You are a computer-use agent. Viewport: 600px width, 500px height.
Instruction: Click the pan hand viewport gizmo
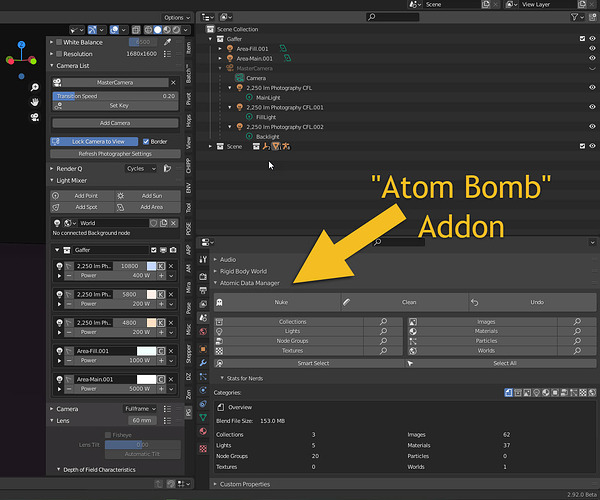(34, 102)
